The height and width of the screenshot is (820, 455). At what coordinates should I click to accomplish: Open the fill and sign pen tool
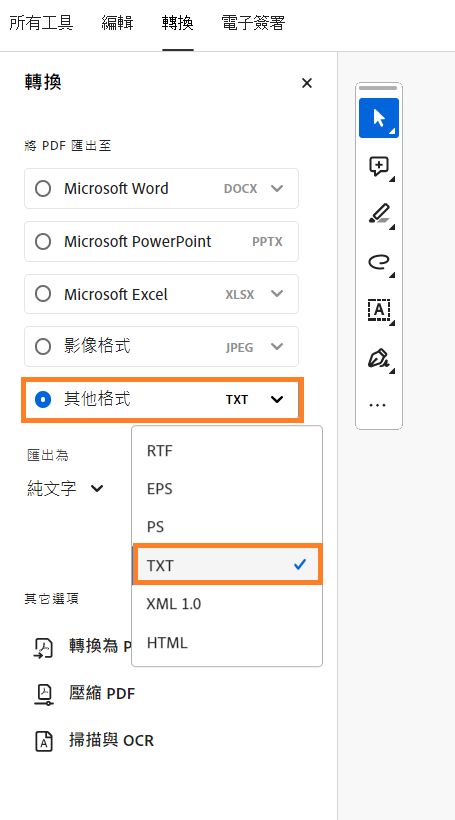pos(379,359)
